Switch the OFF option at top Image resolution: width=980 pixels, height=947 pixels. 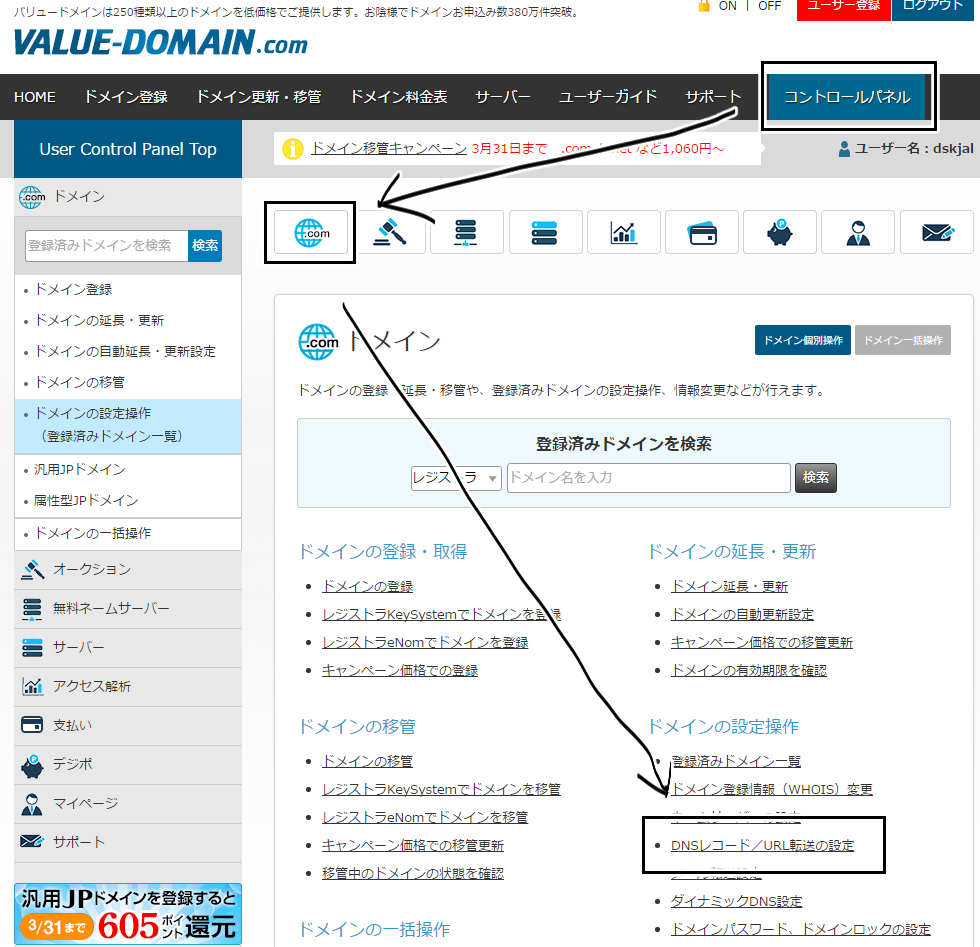769,6
